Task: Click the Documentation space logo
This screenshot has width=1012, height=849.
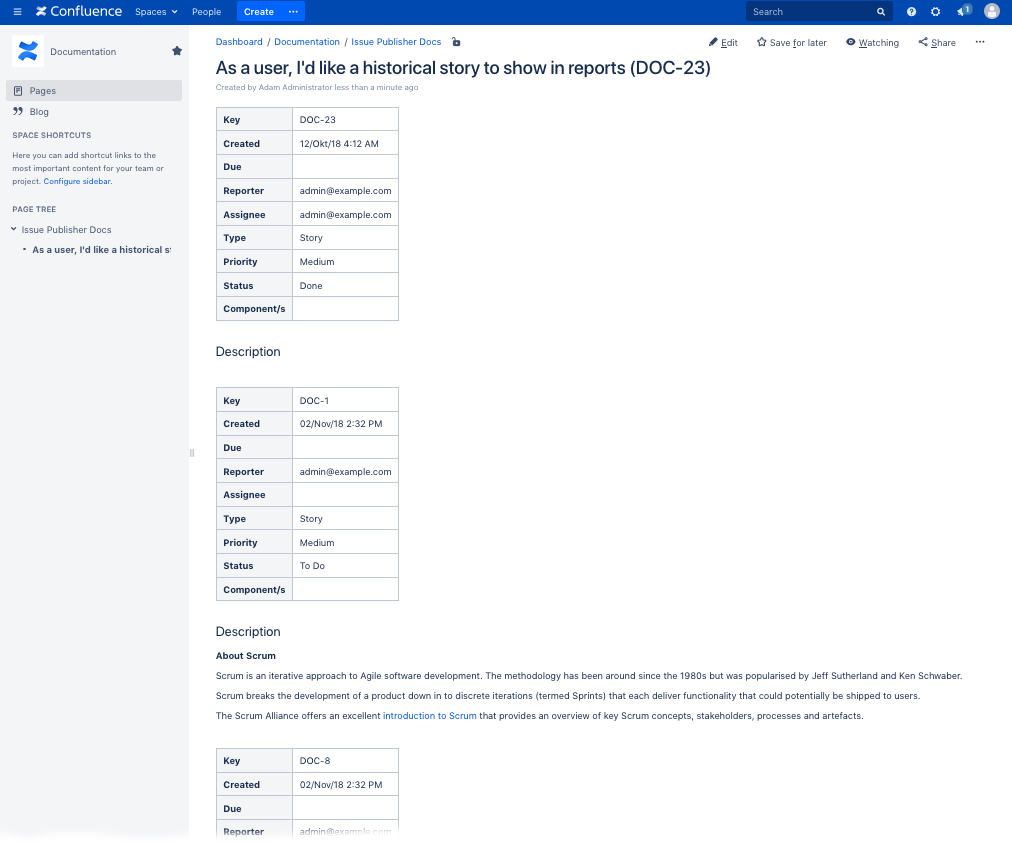Action: 28,51
